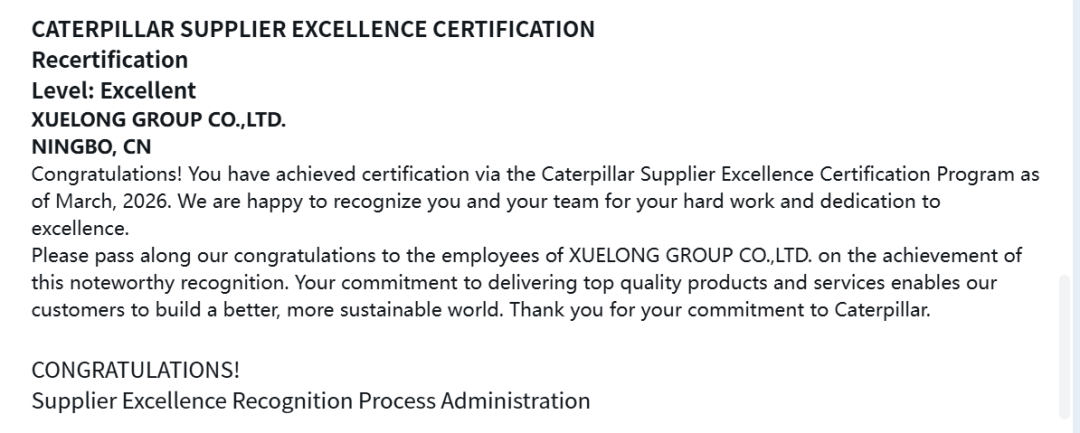Viewport: 1080px width, 433px height.
Task: Click the bold "XUELONG GROUP CO.,LTD." company name
Action: (x=159, y=120)
